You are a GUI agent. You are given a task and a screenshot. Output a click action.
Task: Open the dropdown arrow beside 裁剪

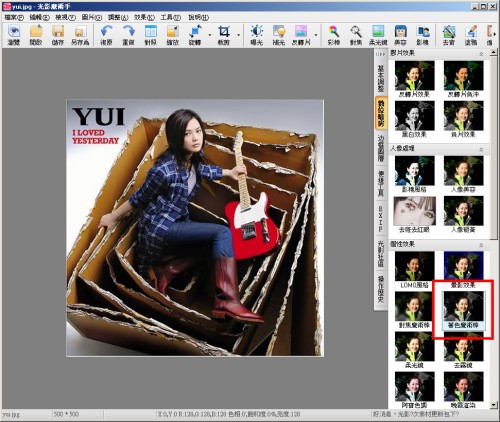(x=239, y=35)
